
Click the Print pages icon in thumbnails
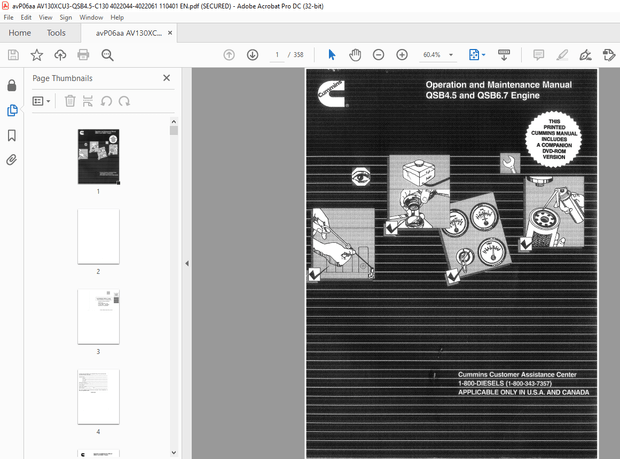tap(88, 101)
